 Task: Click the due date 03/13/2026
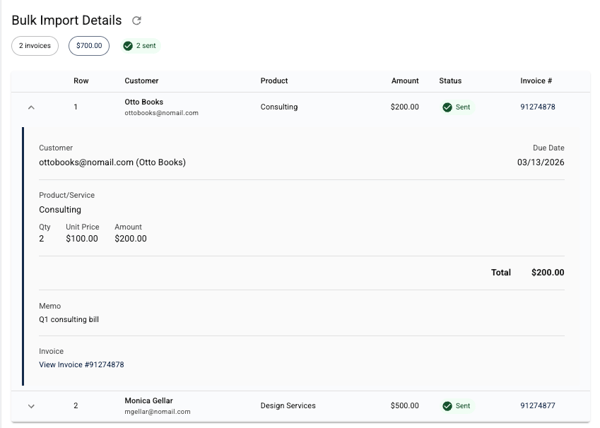540,162
